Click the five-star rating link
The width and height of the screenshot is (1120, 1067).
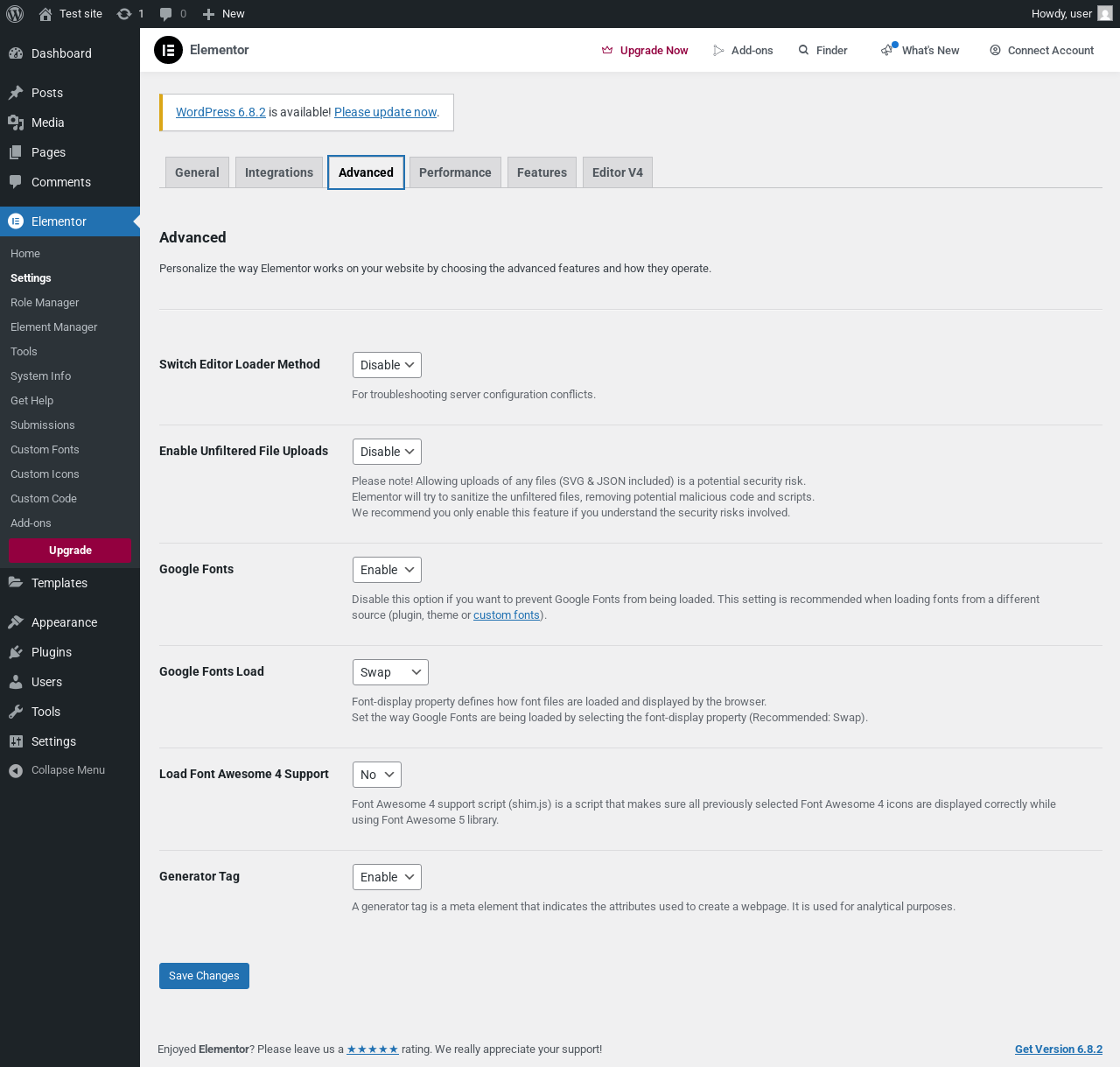(373, 1049)
